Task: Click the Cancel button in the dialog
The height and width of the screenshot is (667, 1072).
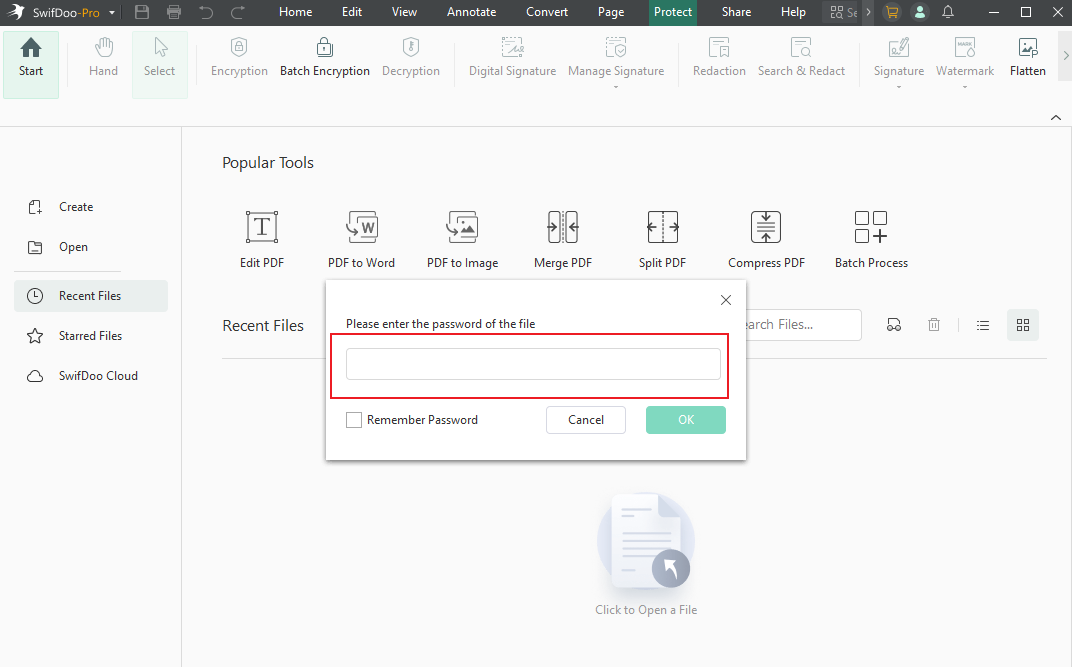Action: (585, 419)
